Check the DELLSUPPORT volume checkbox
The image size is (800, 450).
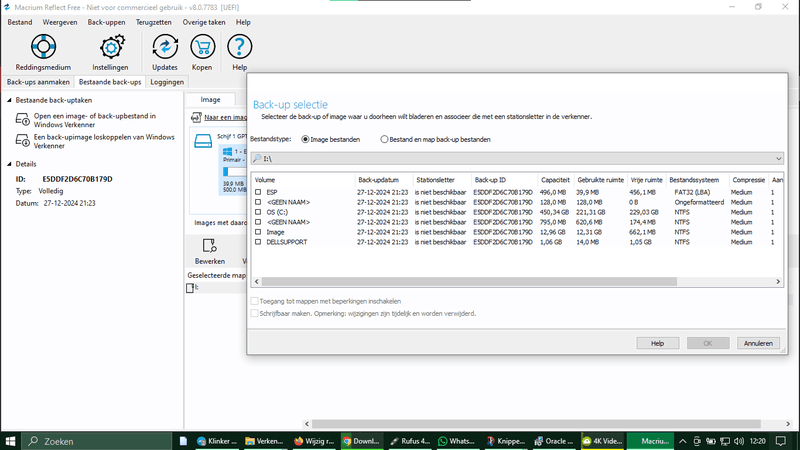[258, 242]
